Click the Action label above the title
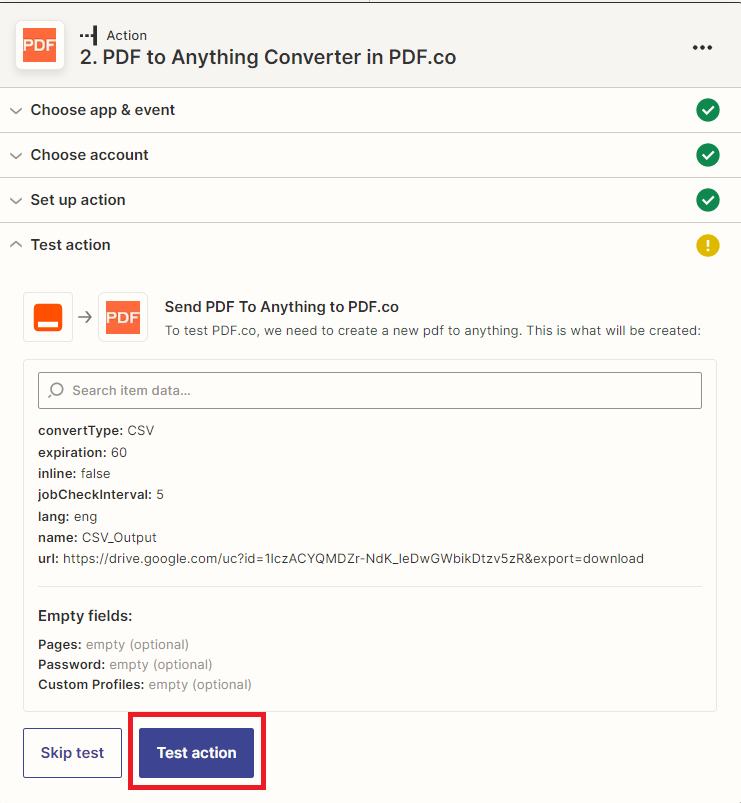 click(126, 35)
